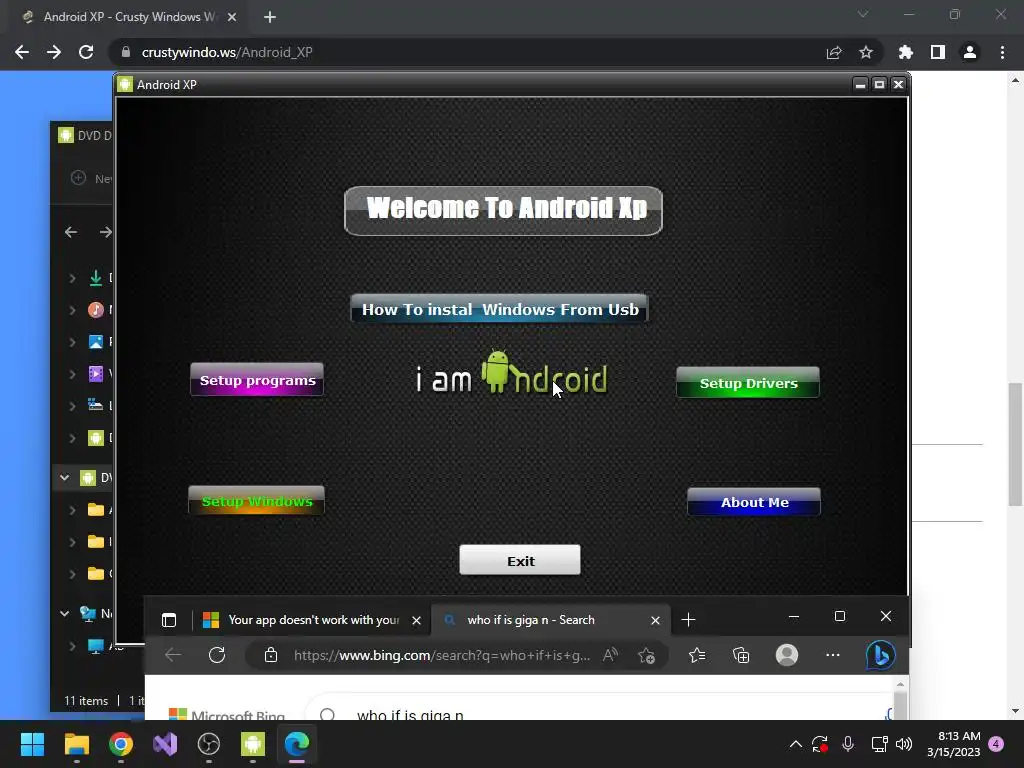
Task: Open Google Chrome from taskbar
Action: pyautogui.click(x=121, y=743)
